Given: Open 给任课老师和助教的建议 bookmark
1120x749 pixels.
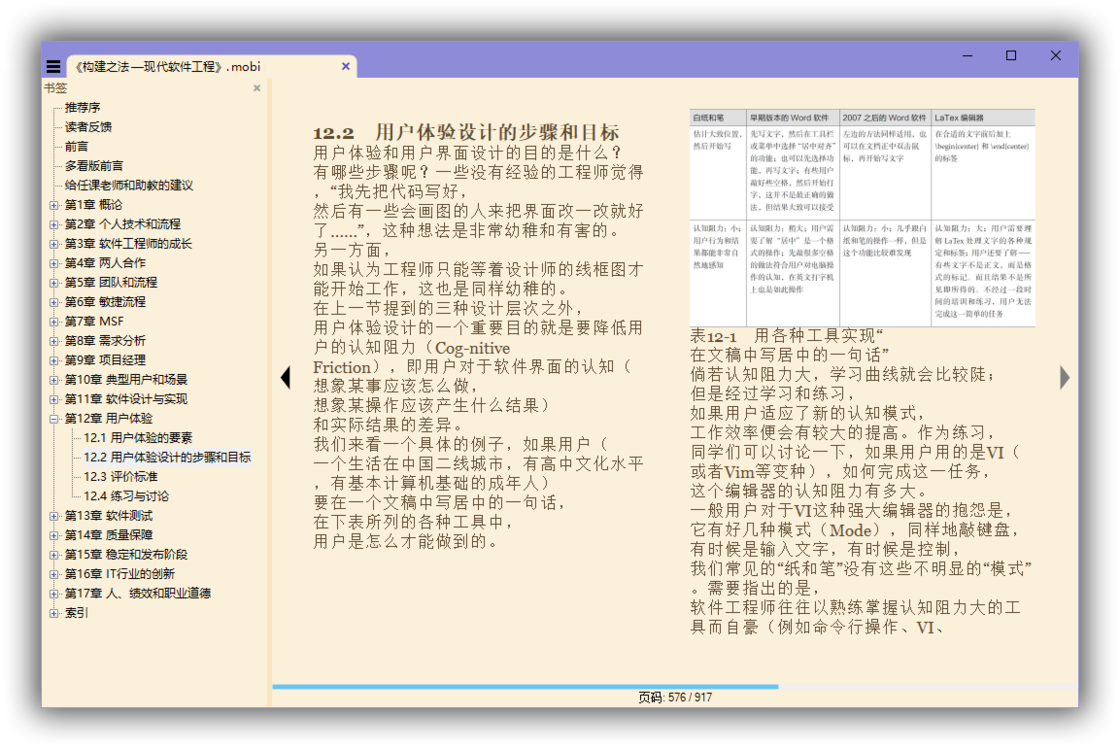Looking at the screenshot, I should pyautogui.click(x=129, y=185).
